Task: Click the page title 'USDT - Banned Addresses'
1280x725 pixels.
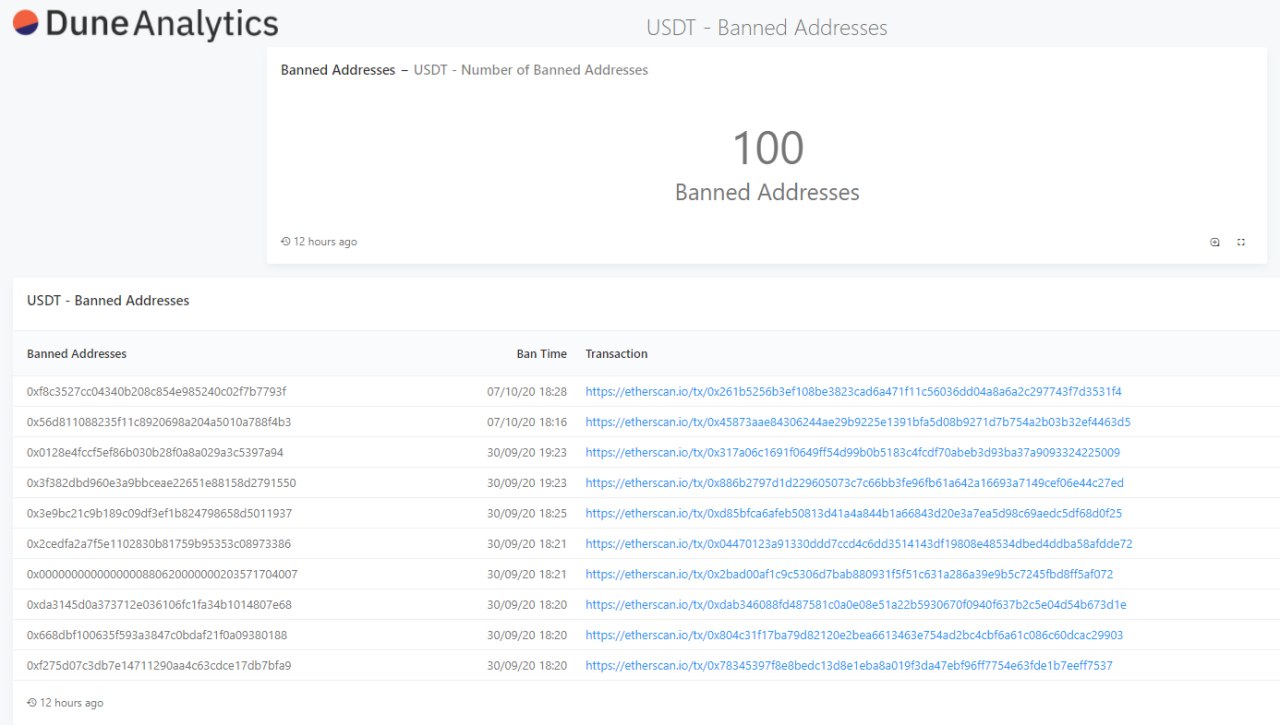Action: pos(767,27)
